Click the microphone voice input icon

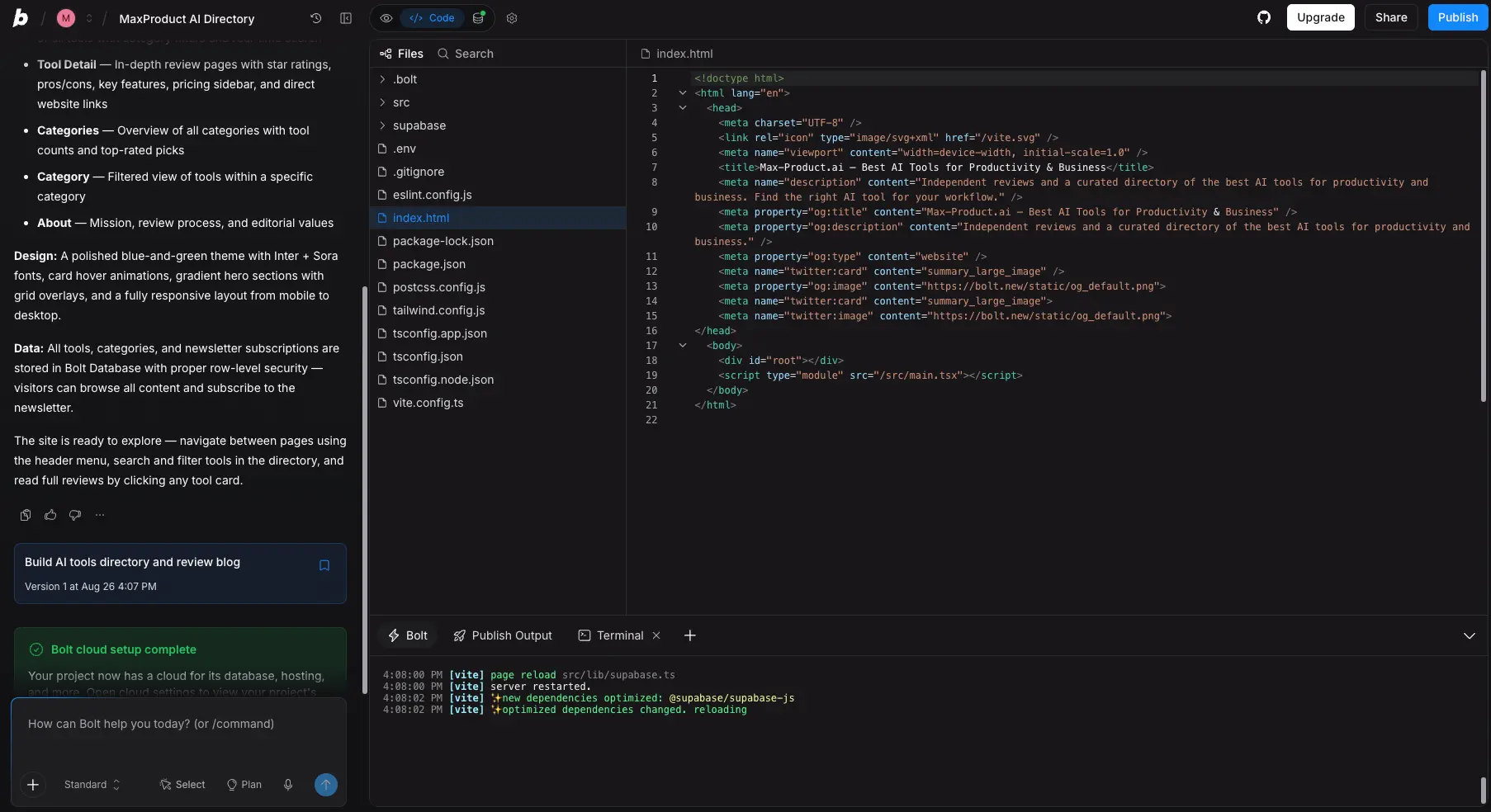click(288, 785)
